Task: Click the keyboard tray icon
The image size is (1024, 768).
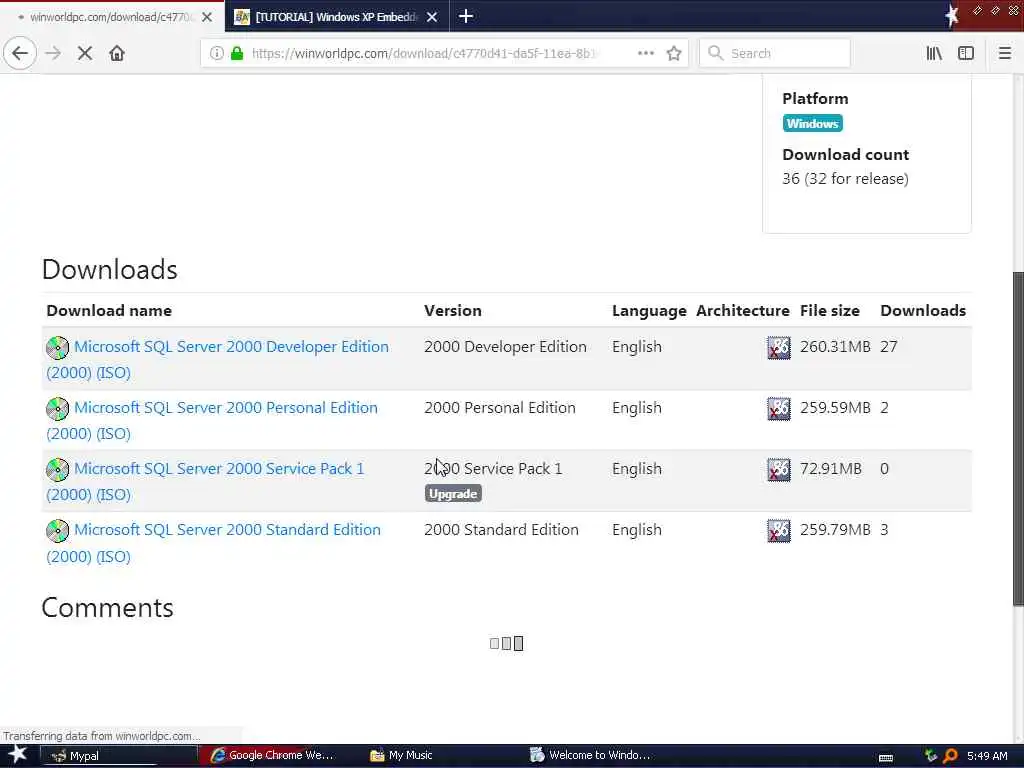Action: pyautogui.click(x=886, y=757)
